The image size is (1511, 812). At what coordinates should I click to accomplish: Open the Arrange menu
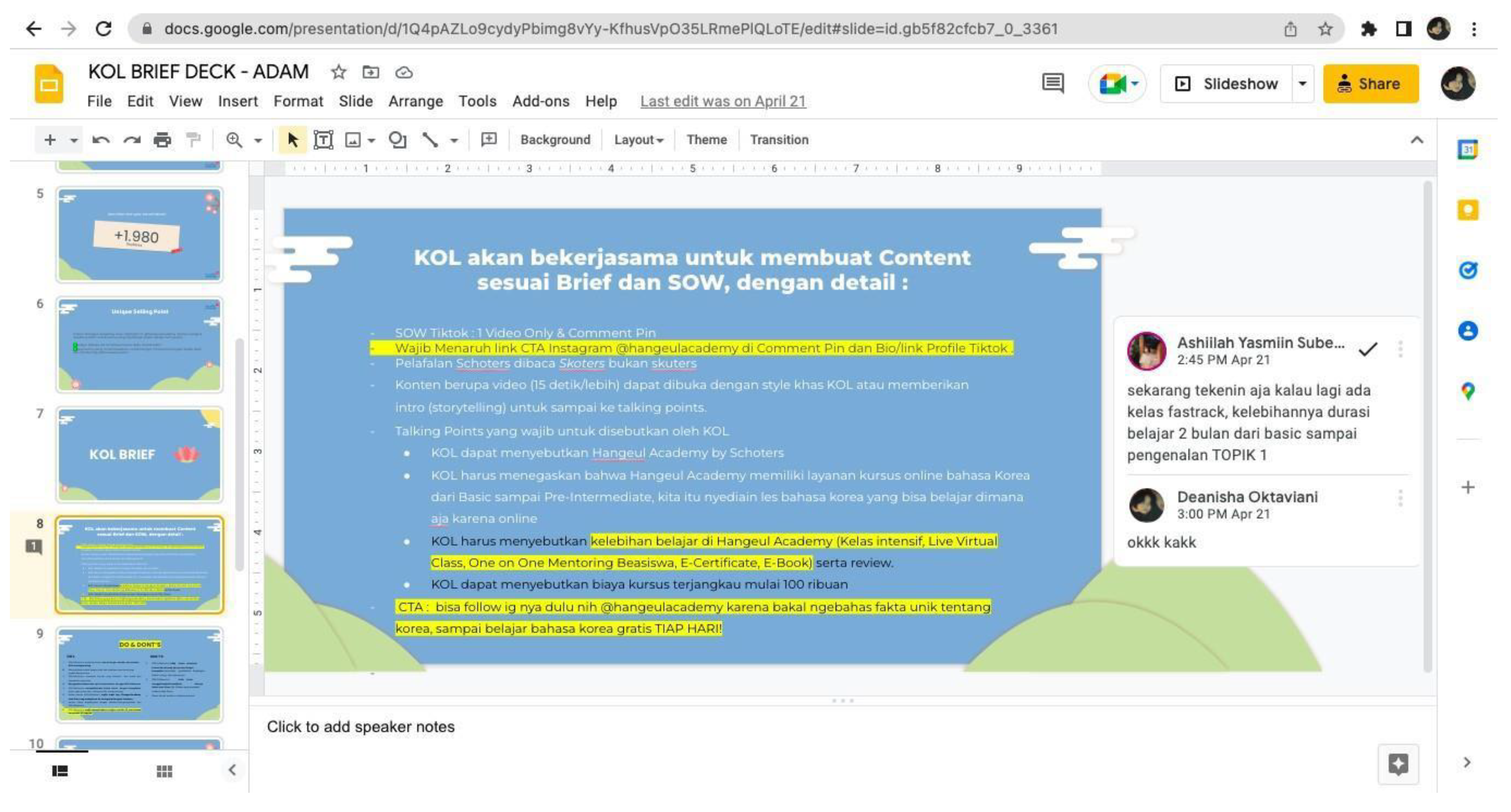415,102
